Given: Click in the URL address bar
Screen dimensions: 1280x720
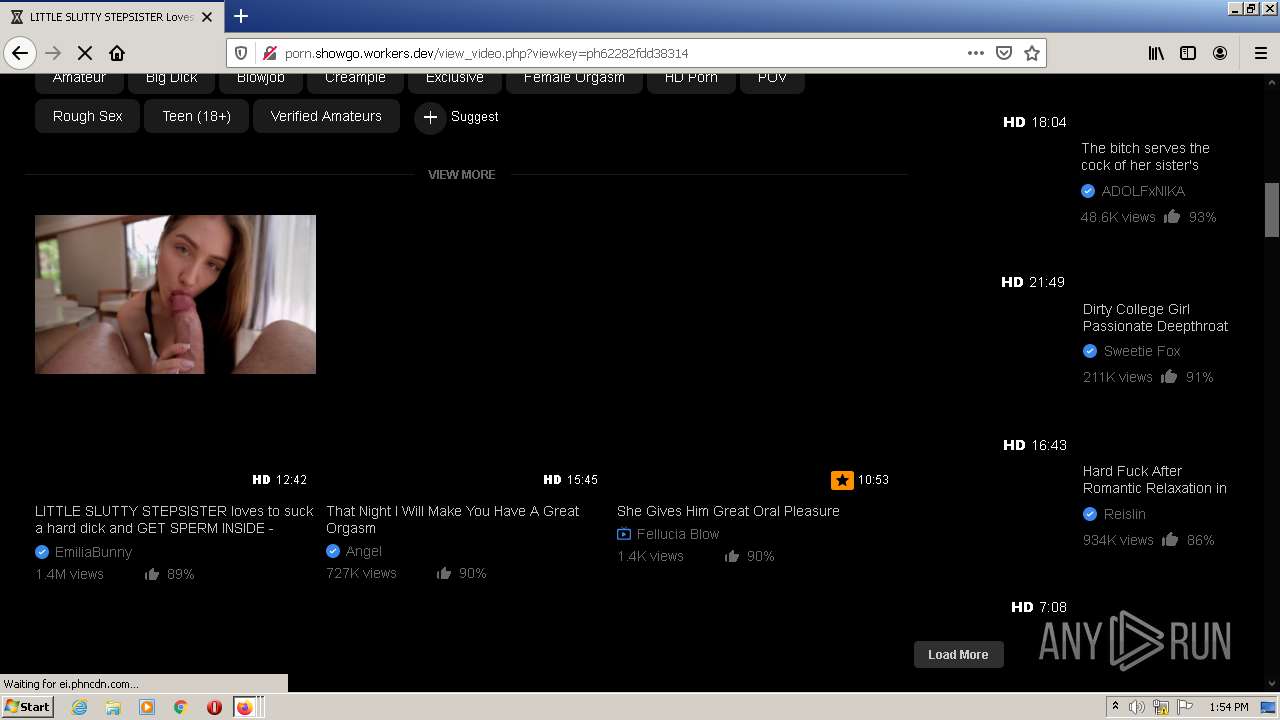Looking at the screenshot, I should pos(620,53).
